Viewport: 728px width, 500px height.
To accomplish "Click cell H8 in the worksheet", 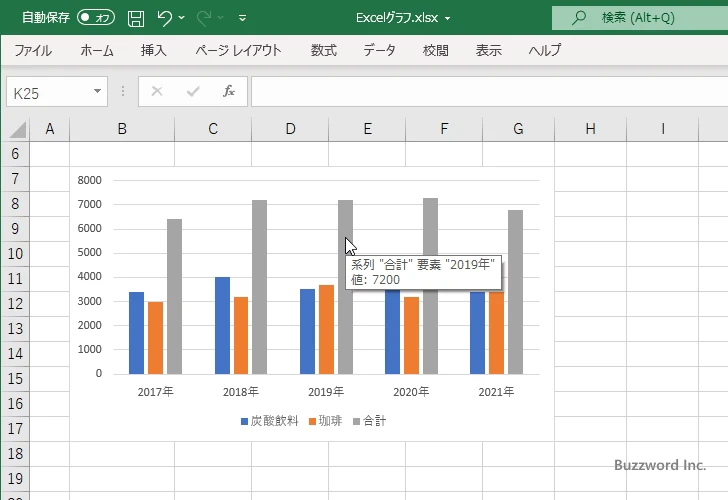I will click(591, 204).
